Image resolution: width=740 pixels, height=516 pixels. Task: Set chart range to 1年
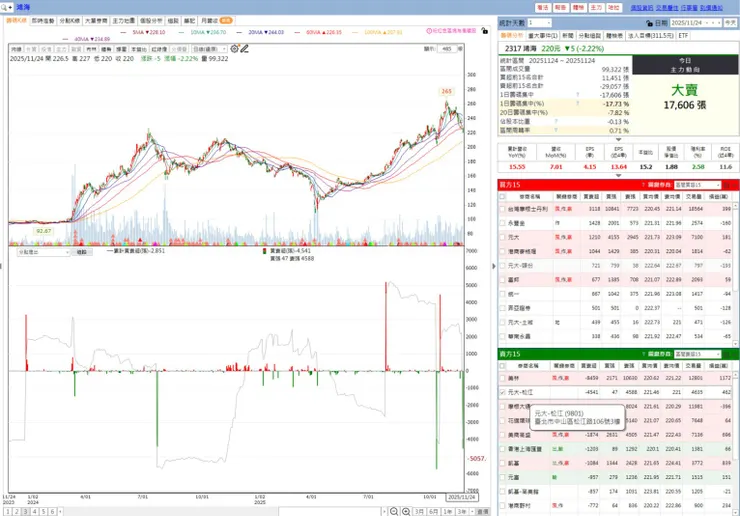coord(447,512)
